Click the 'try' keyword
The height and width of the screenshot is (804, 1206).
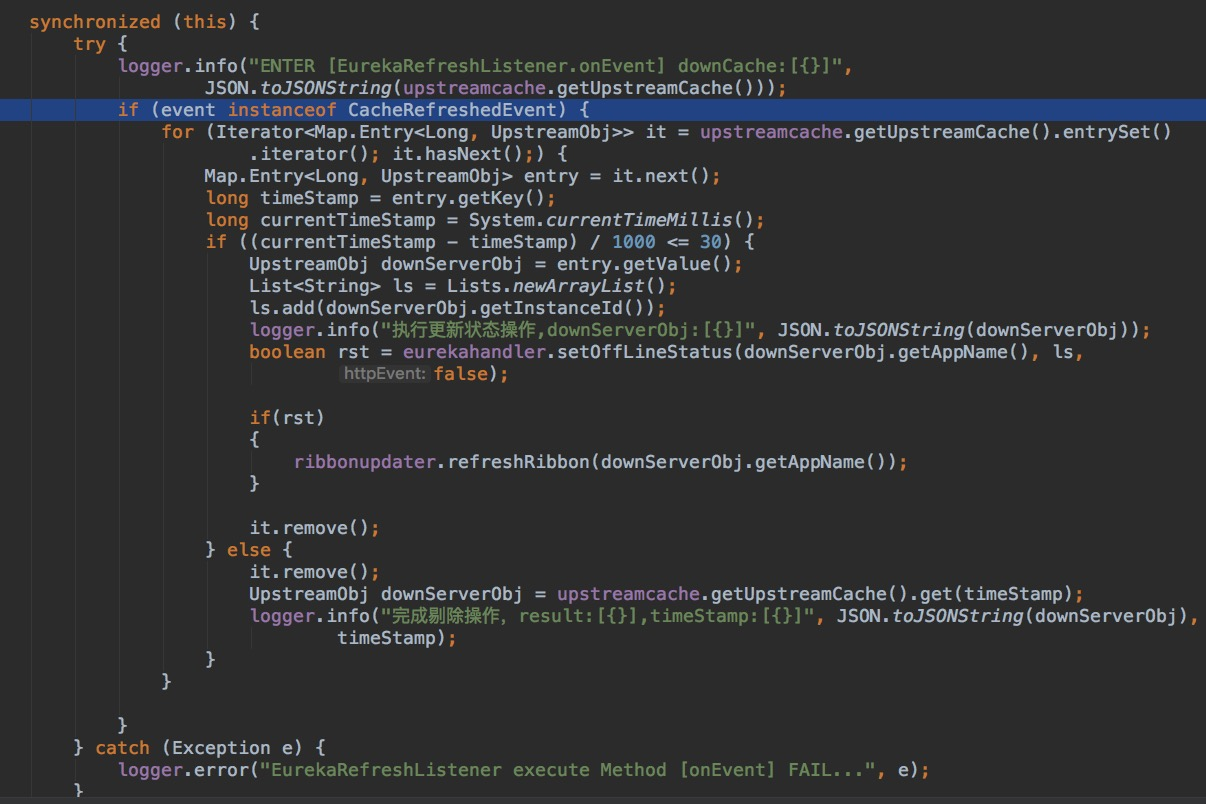click(x=90, y=43)
